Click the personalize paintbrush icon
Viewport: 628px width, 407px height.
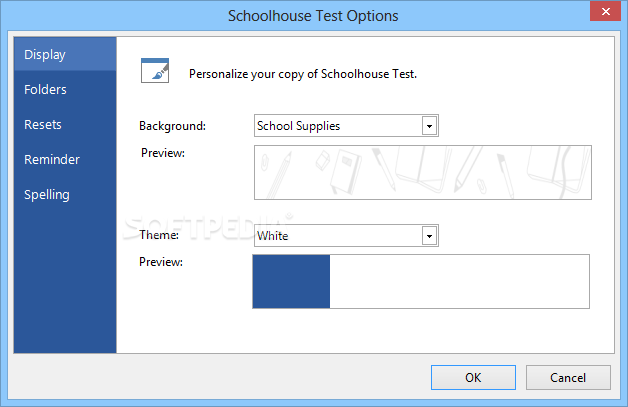155,71
